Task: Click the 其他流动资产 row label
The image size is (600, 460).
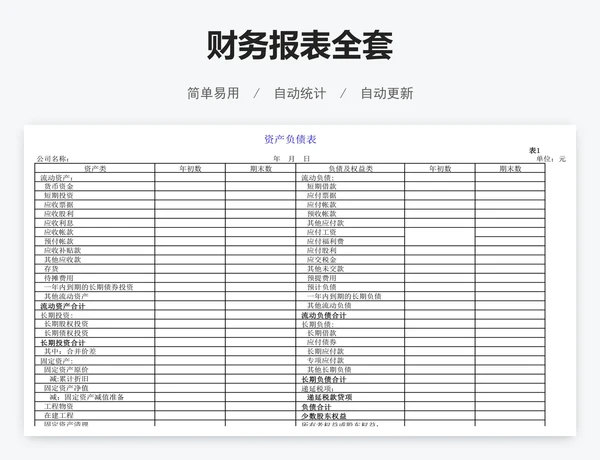Action: click(x=66, y=296)
